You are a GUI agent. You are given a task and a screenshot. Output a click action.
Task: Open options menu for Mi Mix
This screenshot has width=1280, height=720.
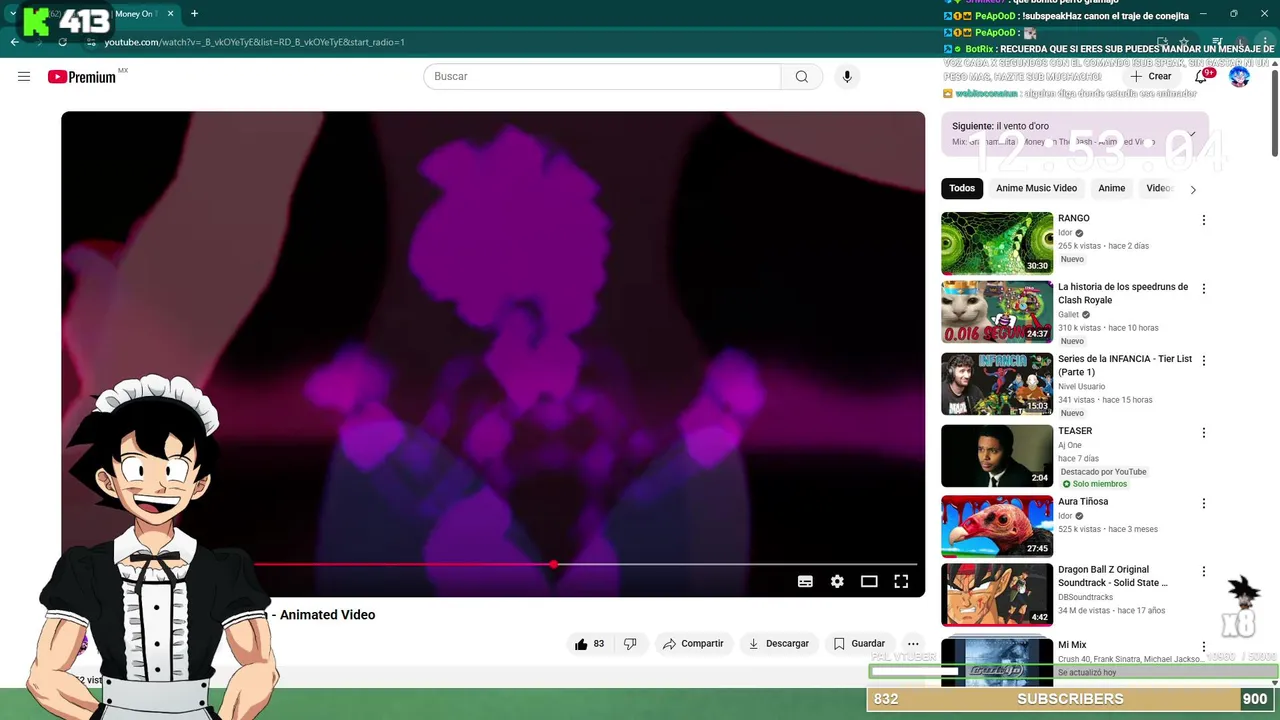pos(1204,647)
